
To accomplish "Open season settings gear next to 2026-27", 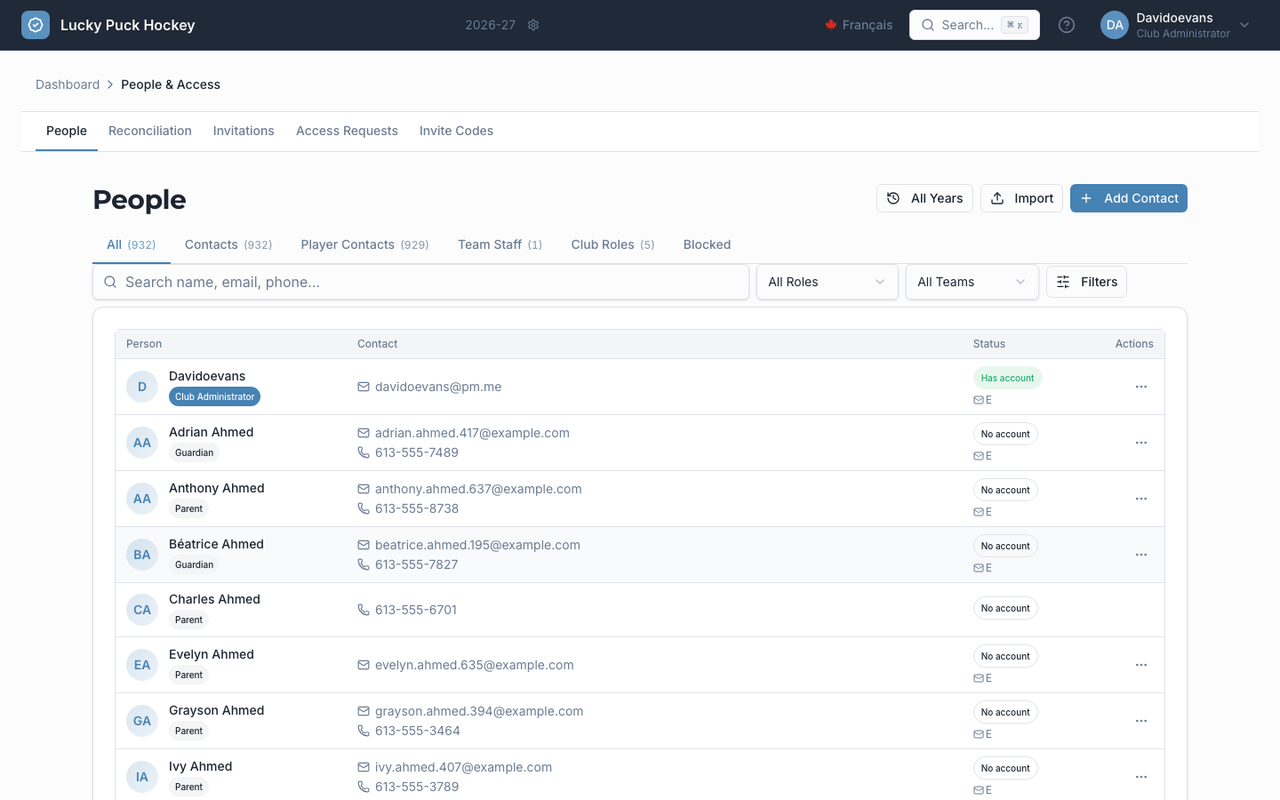I will click(x=533, y=25).
